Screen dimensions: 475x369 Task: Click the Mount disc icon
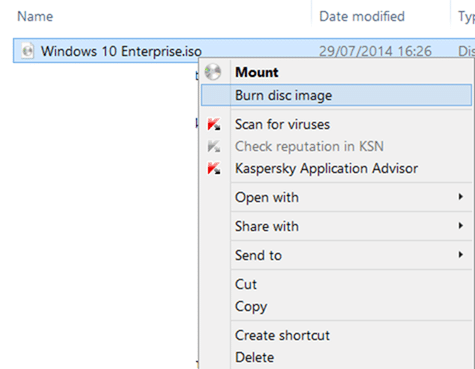(x=213, y=72)
